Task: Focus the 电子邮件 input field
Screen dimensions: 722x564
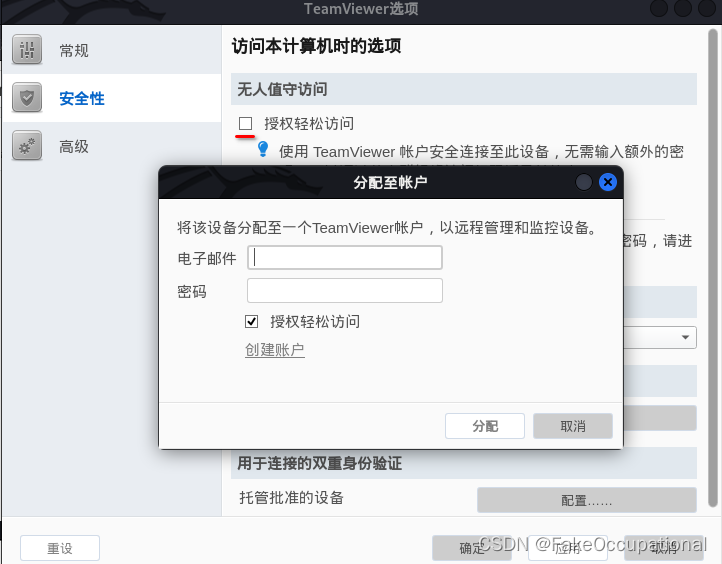Action: 345,257
